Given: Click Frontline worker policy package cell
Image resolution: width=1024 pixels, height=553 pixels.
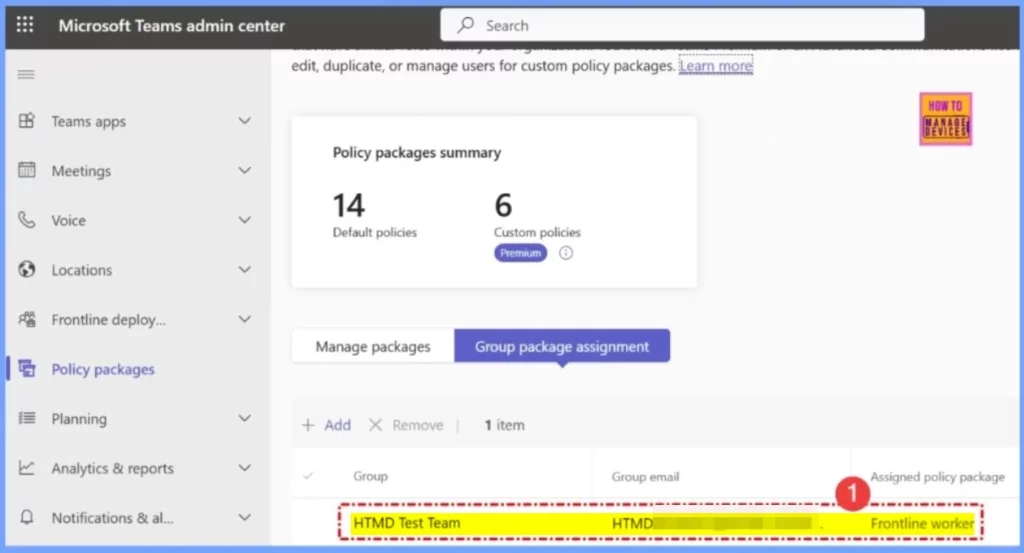Looking at the screenshot, I should coord(922,524).
